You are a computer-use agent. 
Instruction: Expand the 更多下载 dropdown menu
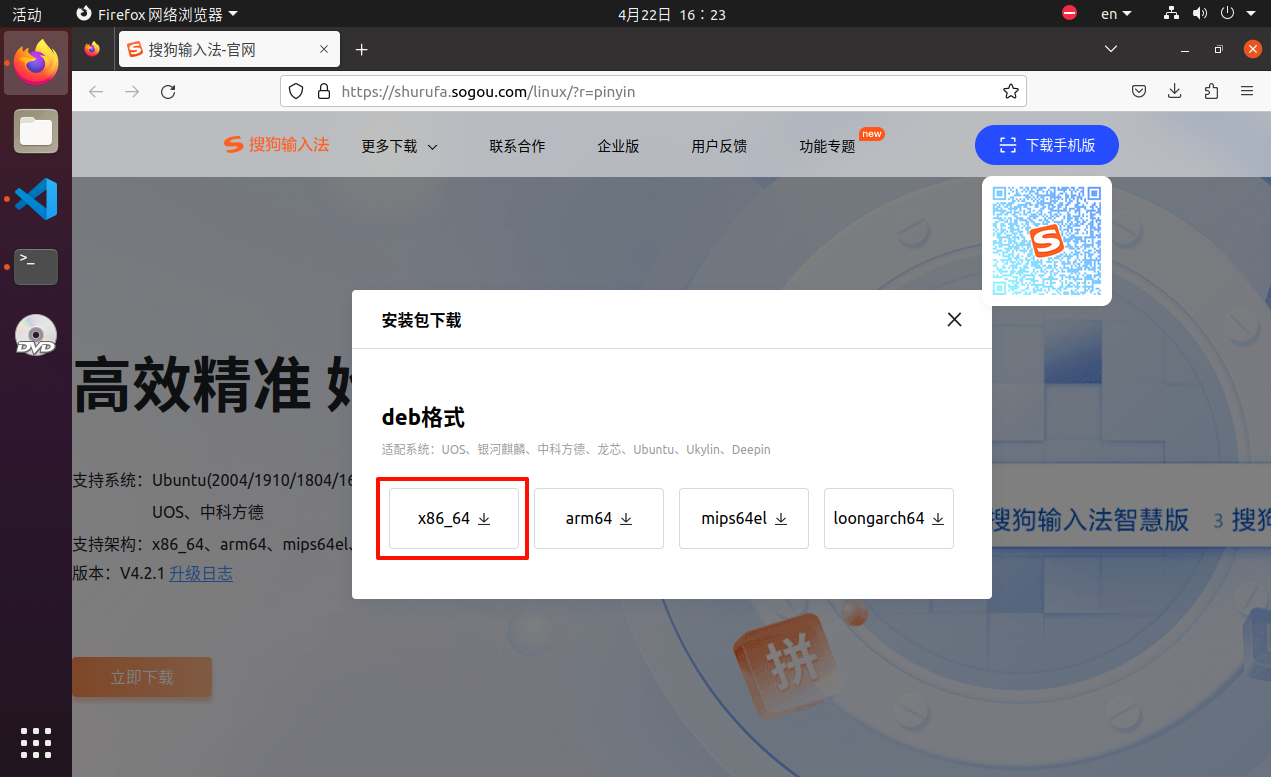click(x=400, y=146)
